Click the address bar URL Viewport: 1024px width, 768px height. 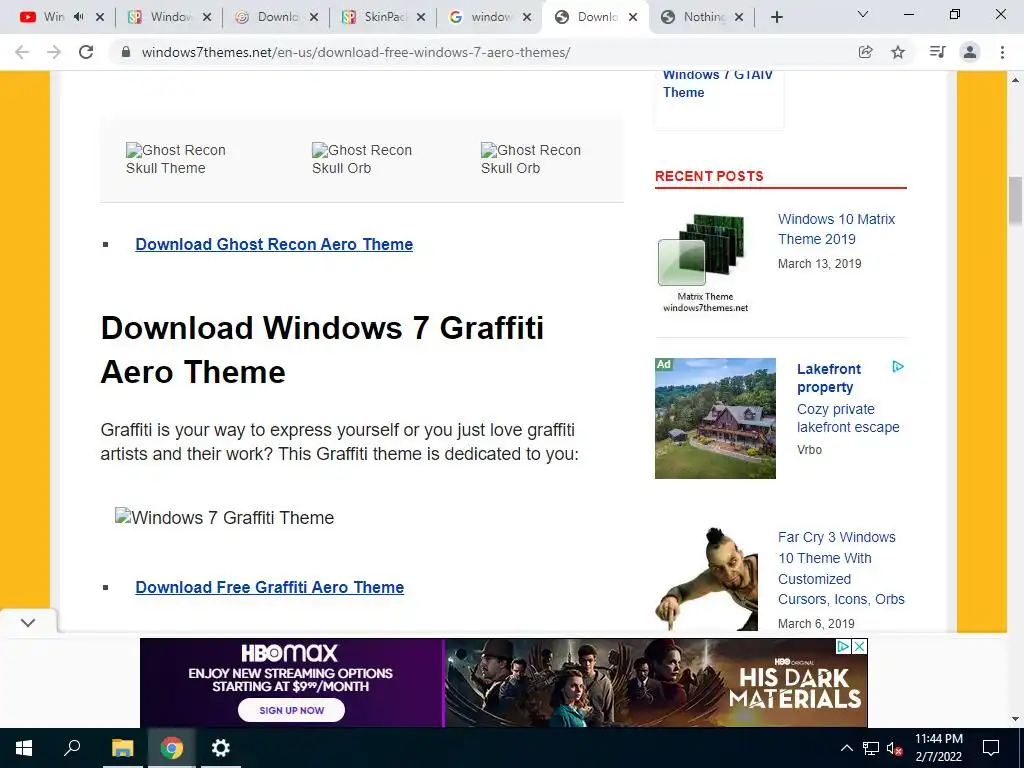tap(356, 52)
